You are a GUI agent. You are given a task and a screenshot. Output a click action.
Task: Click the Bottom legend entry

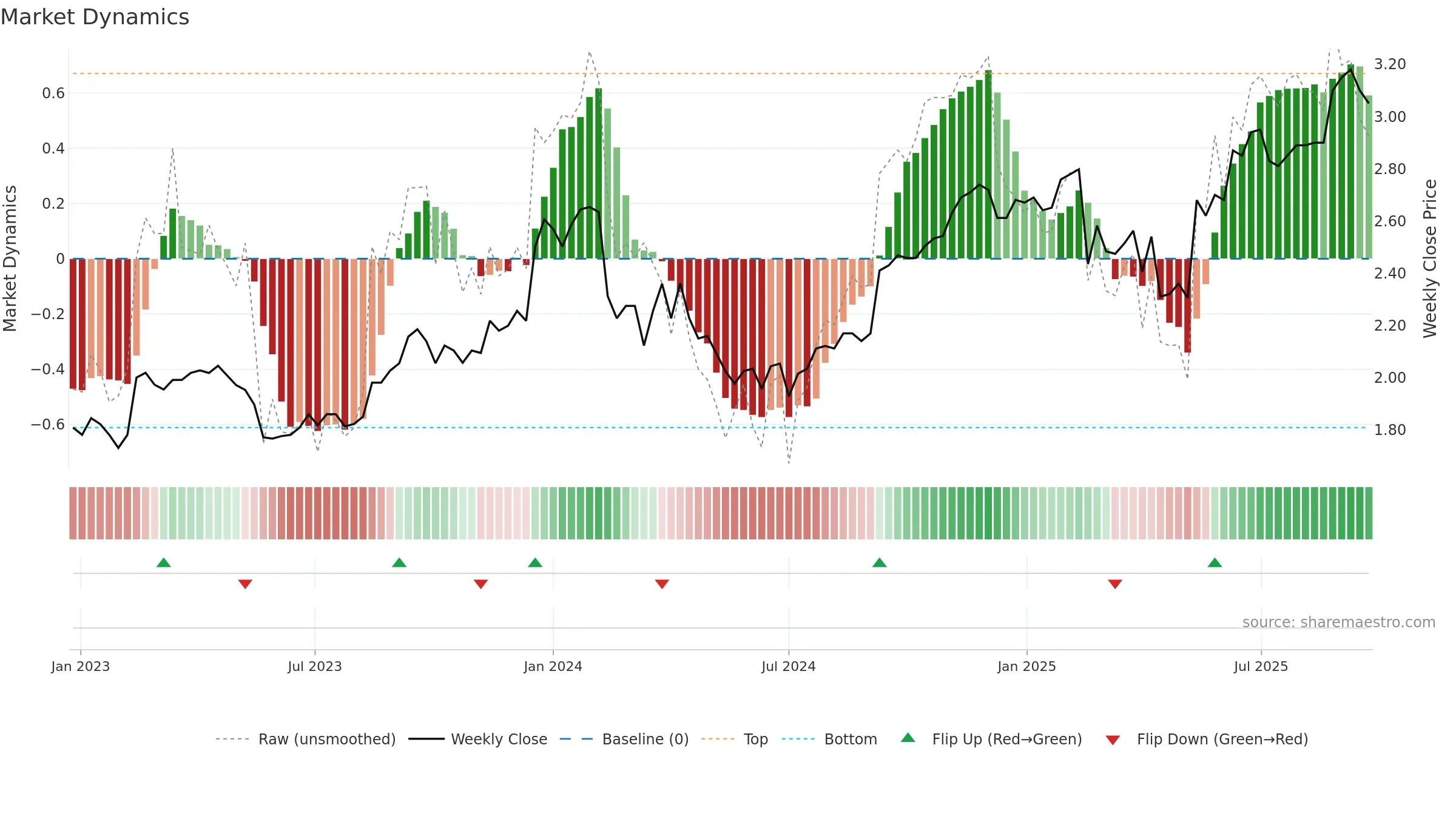click(x=829, y=739)
